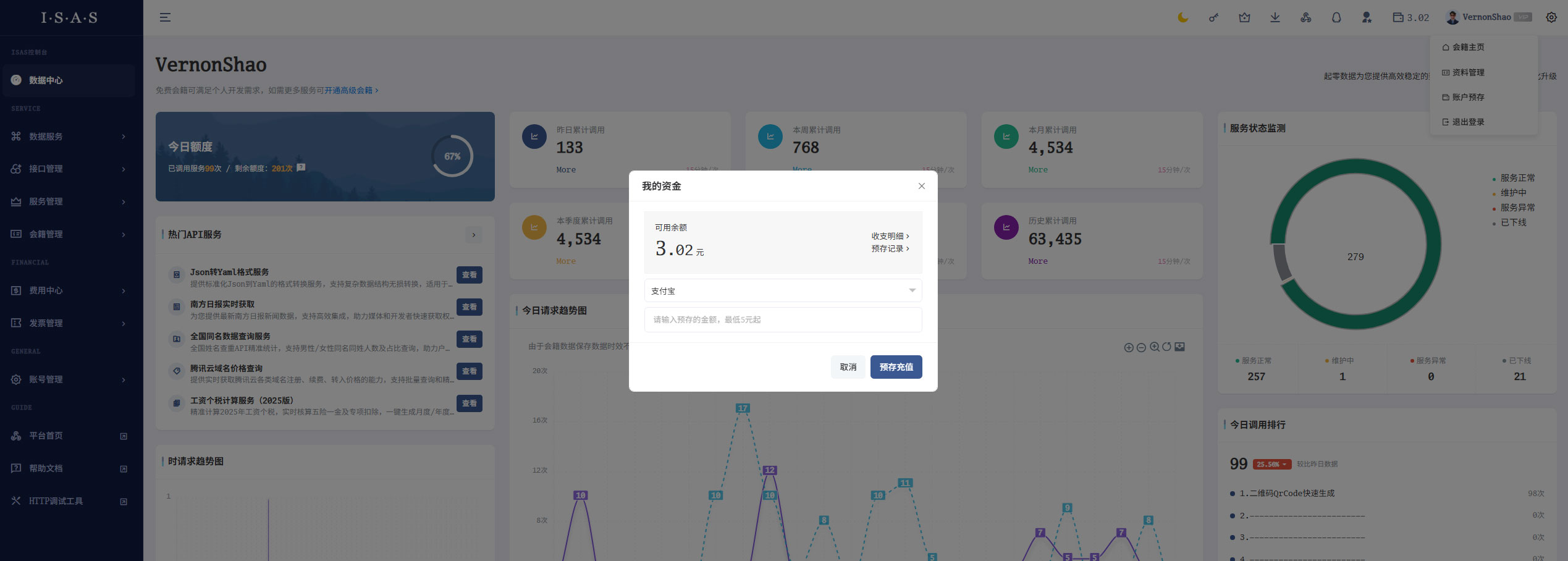Expand the 费用中心 sidebar menu
Image resolution: width=1568 pixels, height=561 pixels.
tap(68, 290)
